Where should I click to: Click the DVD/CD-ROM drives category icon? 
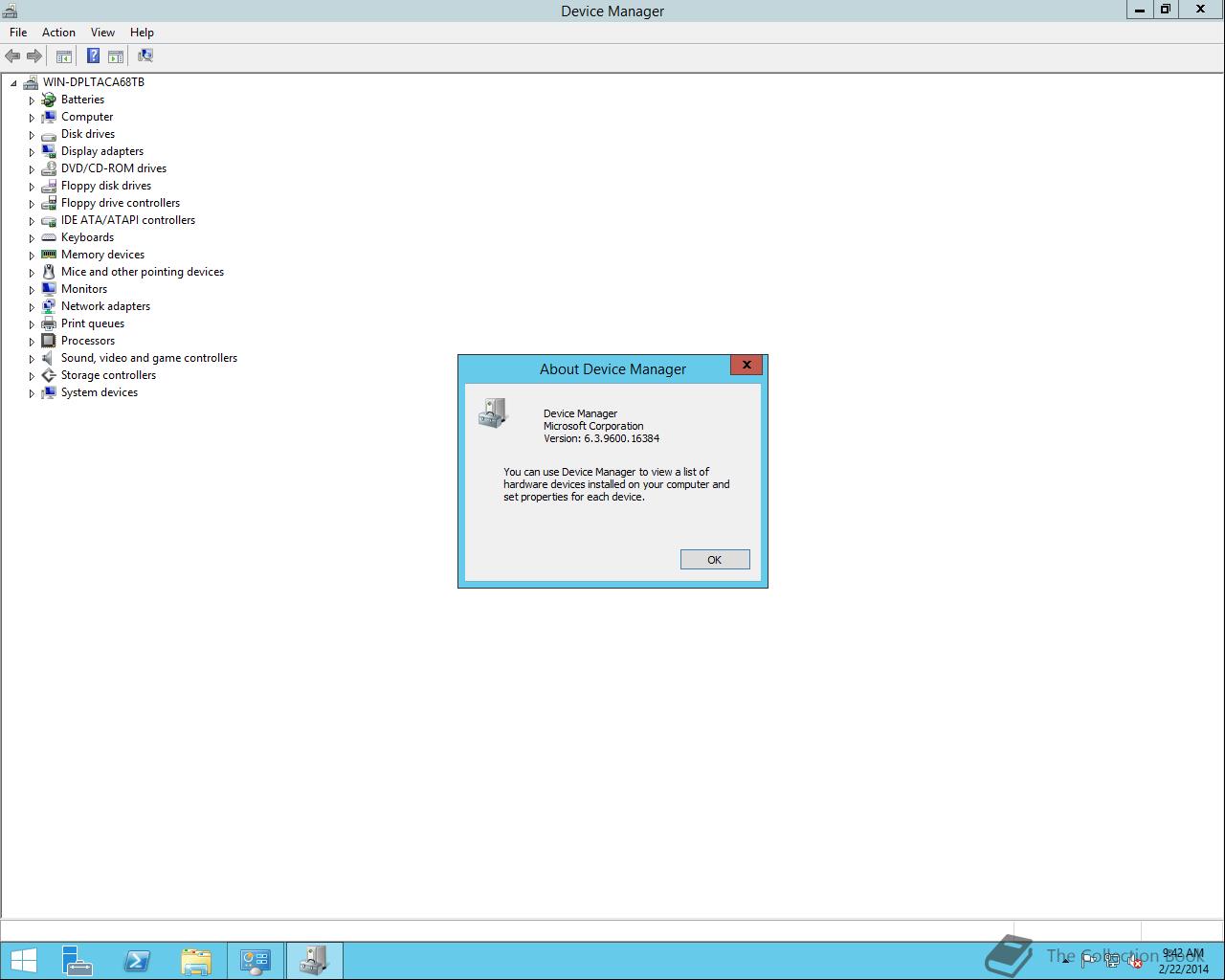coord(49,168)
